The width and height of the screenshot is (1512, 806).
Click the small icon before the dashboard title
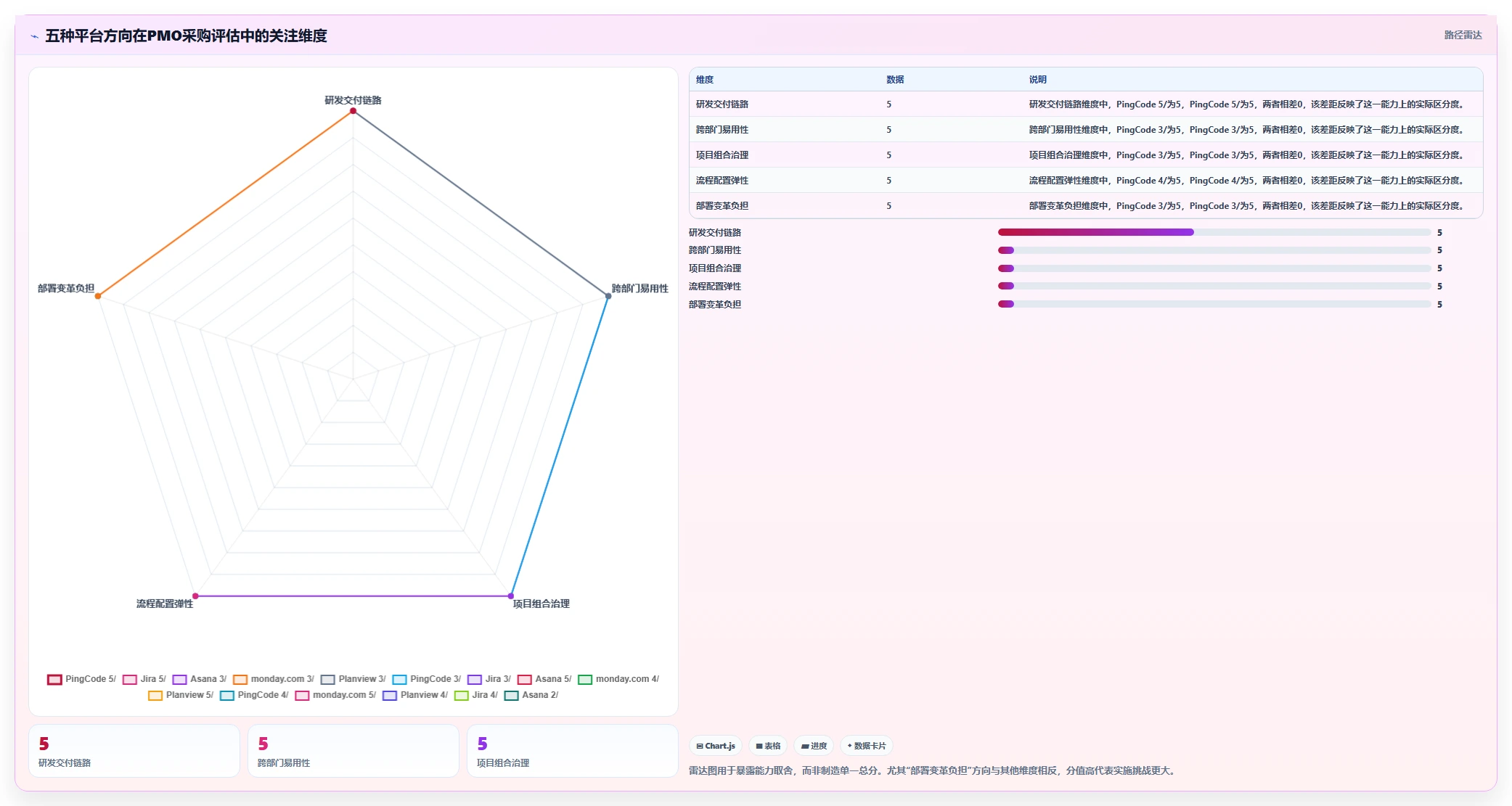[34, 36]
